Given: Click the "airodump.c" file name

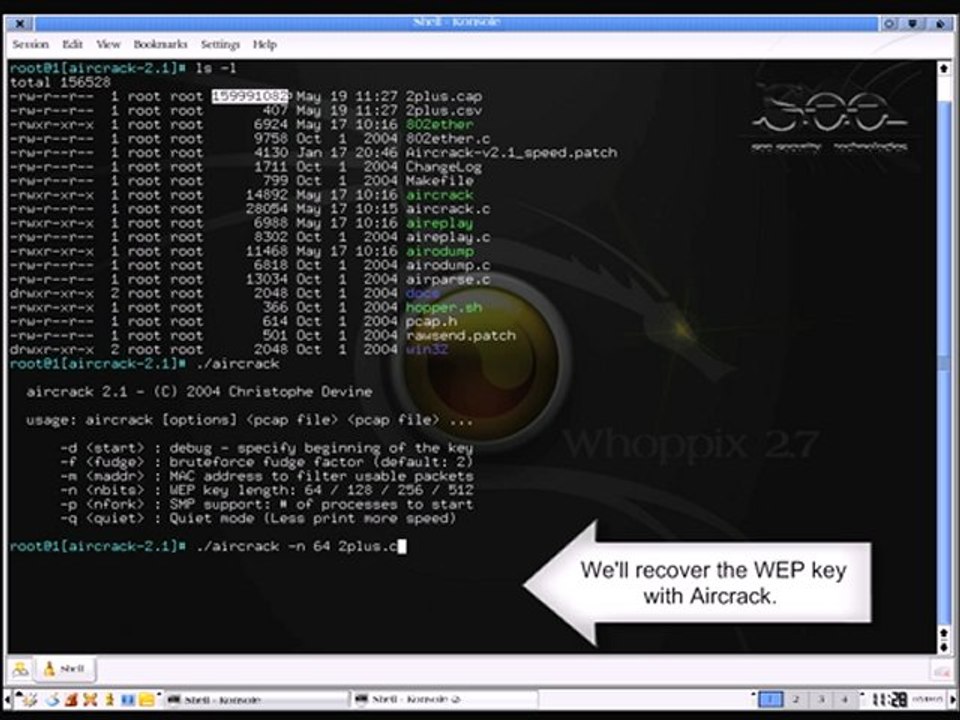Looking at the screenshot, I should 448,265.
